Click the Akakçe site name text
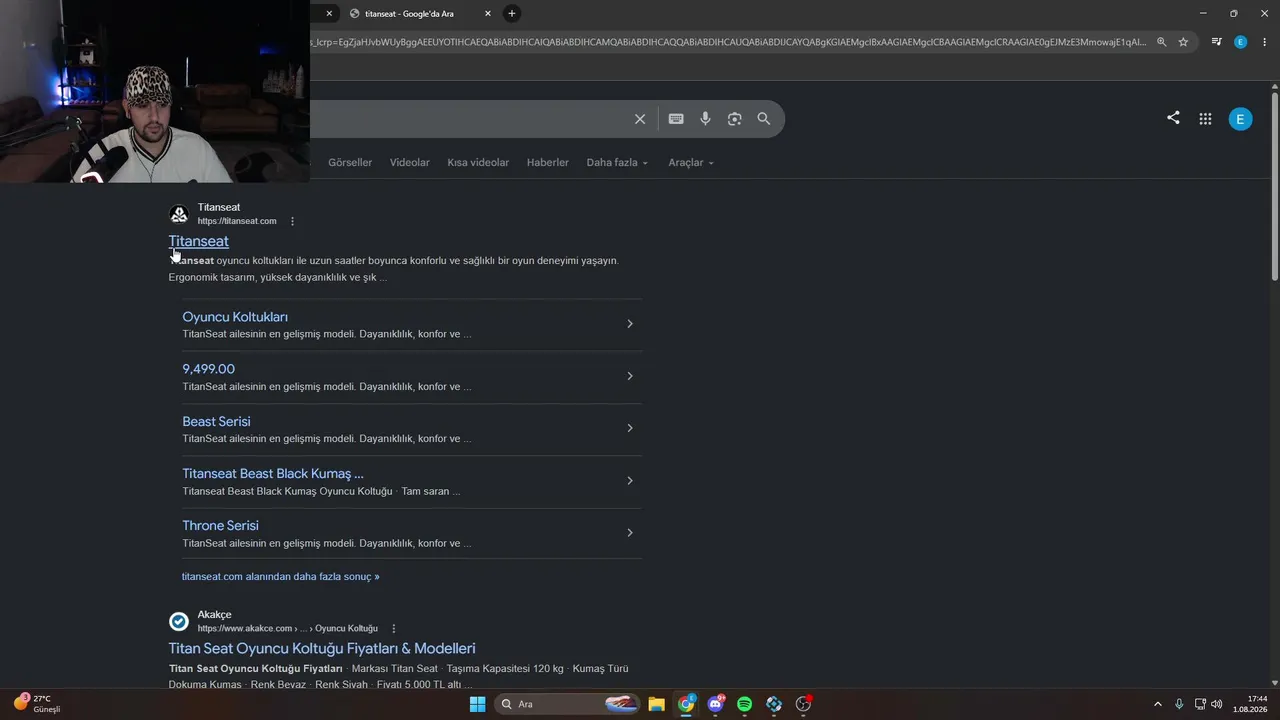 coord(214,615)
